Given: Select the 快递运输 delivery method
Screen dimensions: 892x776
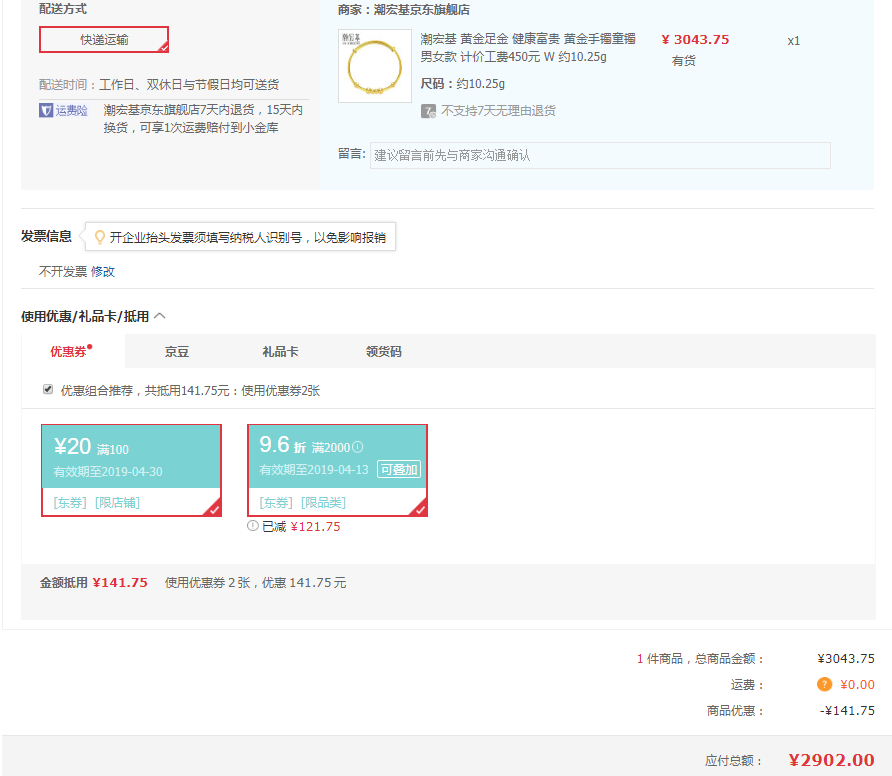Looking at the screenshot, I should (104, 40).
